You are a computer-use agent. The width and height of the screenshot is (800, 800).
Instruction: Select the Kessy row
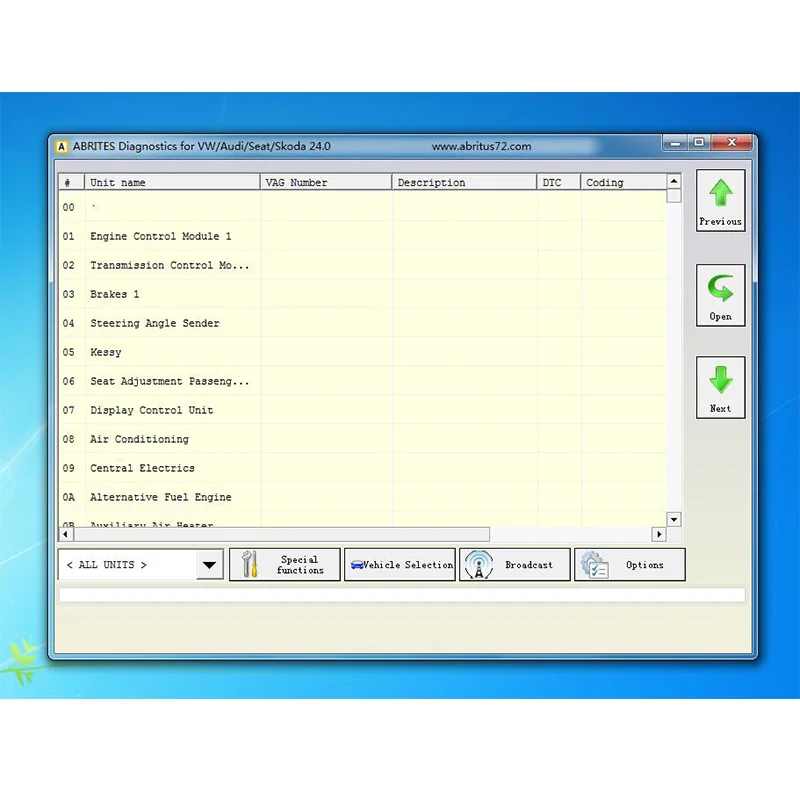363,353
